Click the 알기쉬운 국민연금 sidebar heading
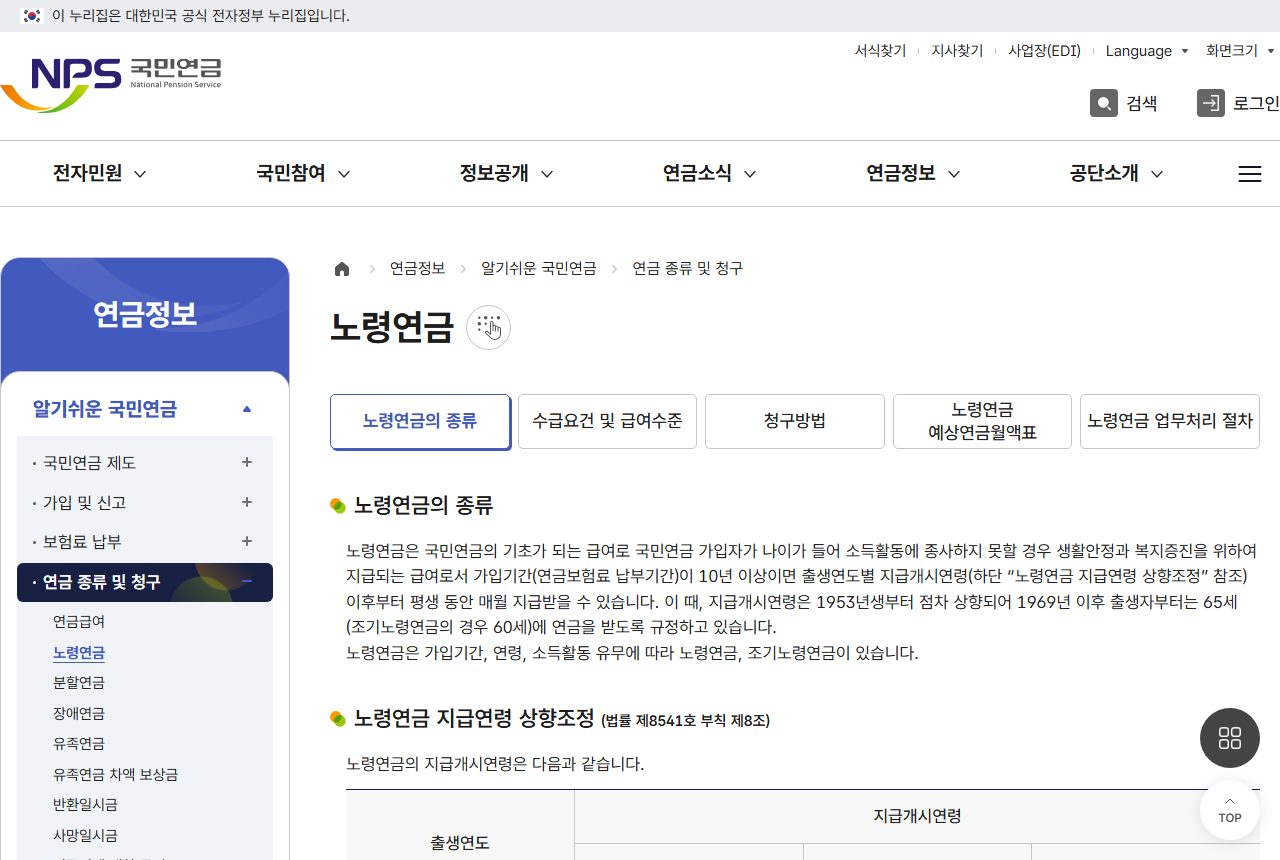The image size is (1280, 860). pos(105,409)
